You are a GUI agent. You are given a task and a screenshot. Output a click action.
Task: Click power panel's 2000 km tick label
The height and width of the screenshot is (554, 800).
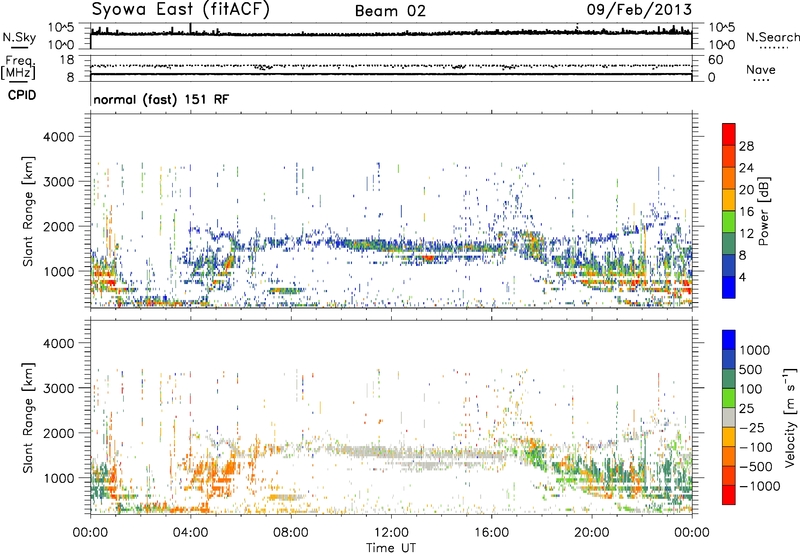58,226
